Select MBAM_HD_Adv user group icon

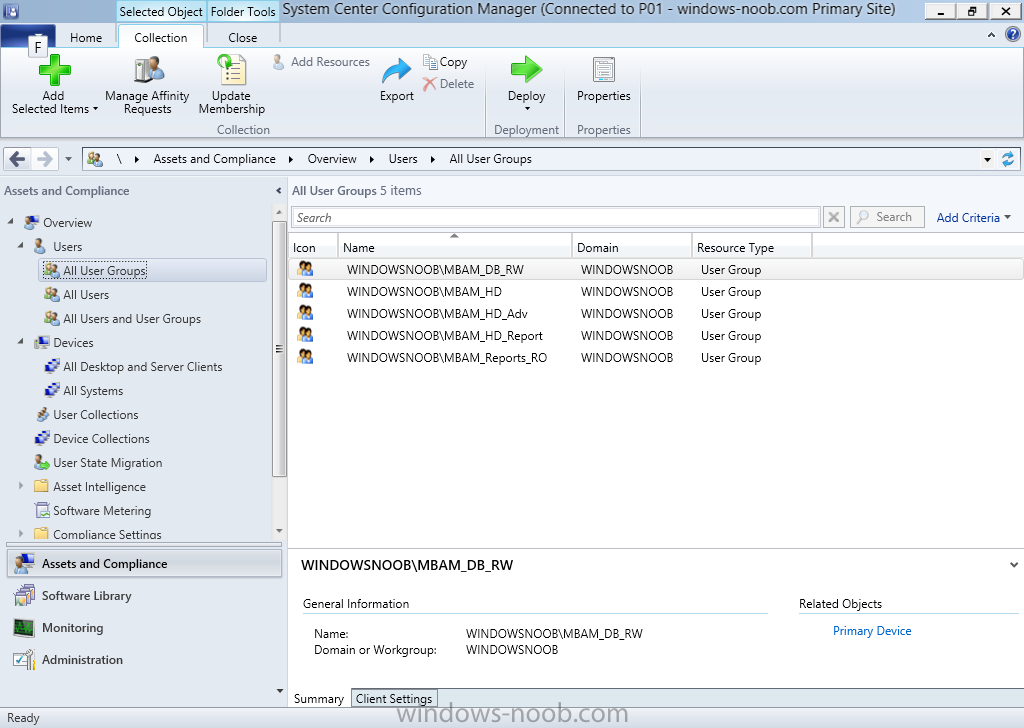305,313
